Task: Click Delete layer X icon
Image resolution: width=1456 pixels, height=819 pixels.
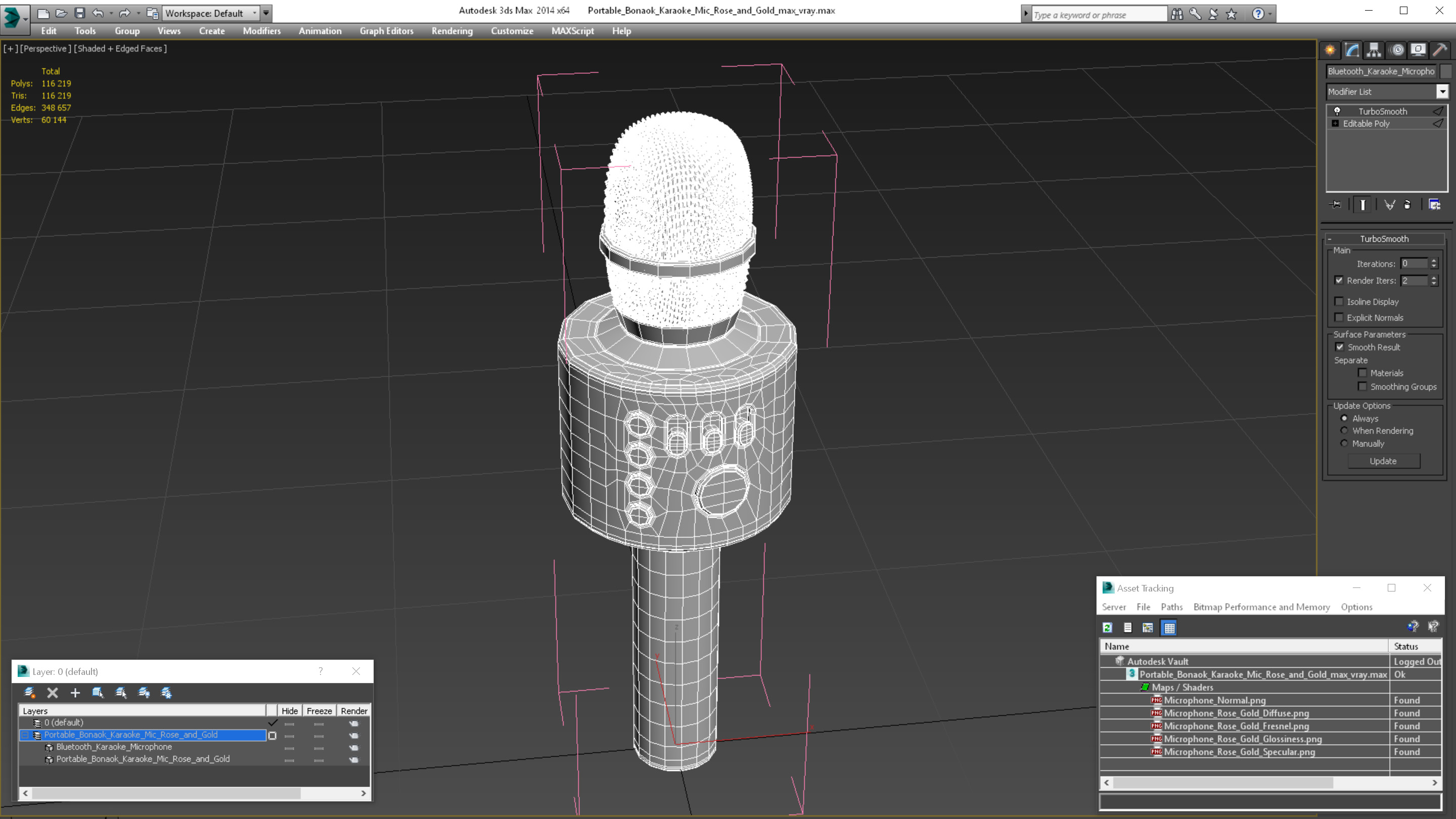Action: pyautogui.click(x=53, y=693)
